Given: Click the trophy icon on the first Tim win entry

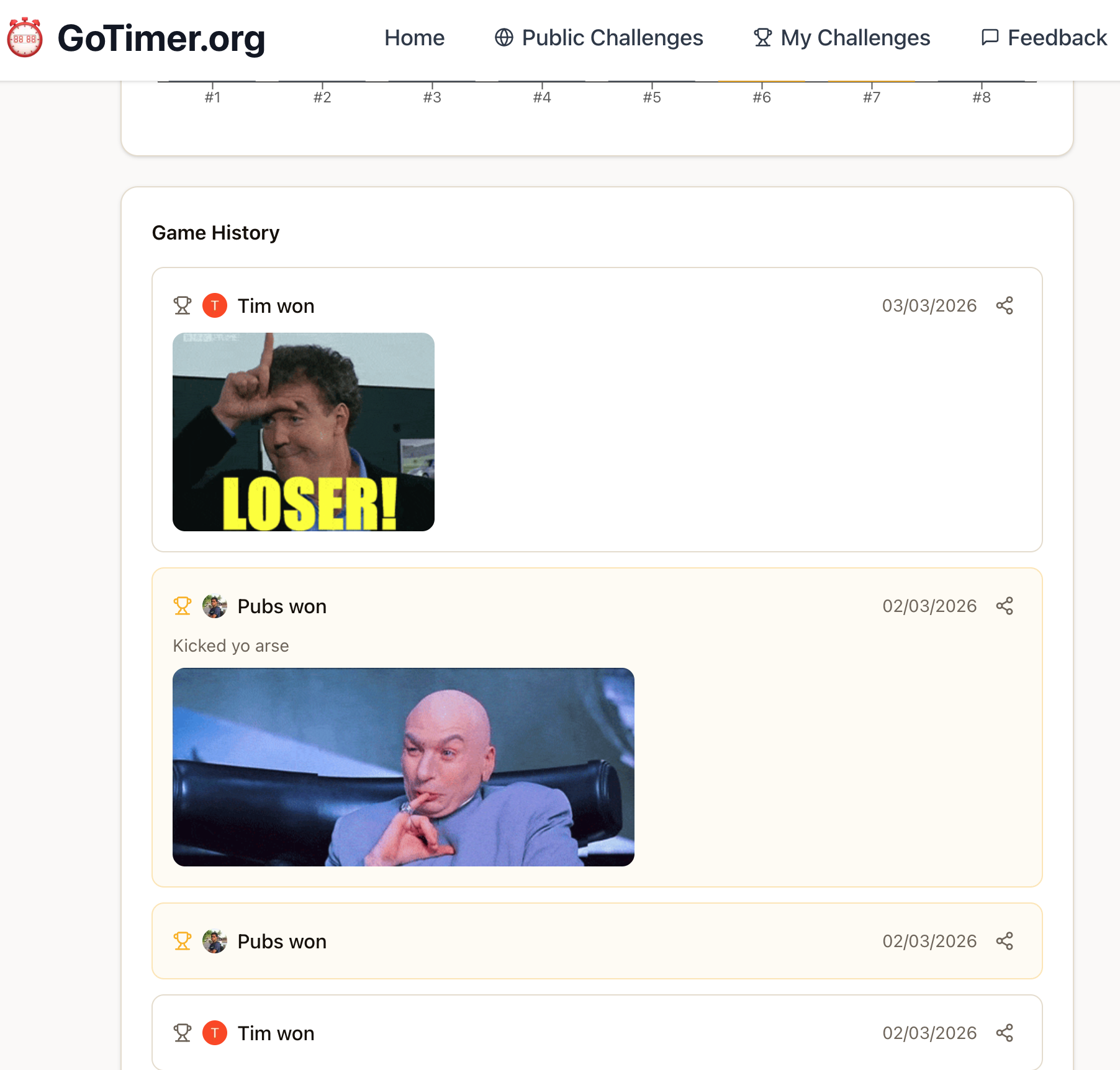Looking at the screenshot, I should click(x=182, y=305).
